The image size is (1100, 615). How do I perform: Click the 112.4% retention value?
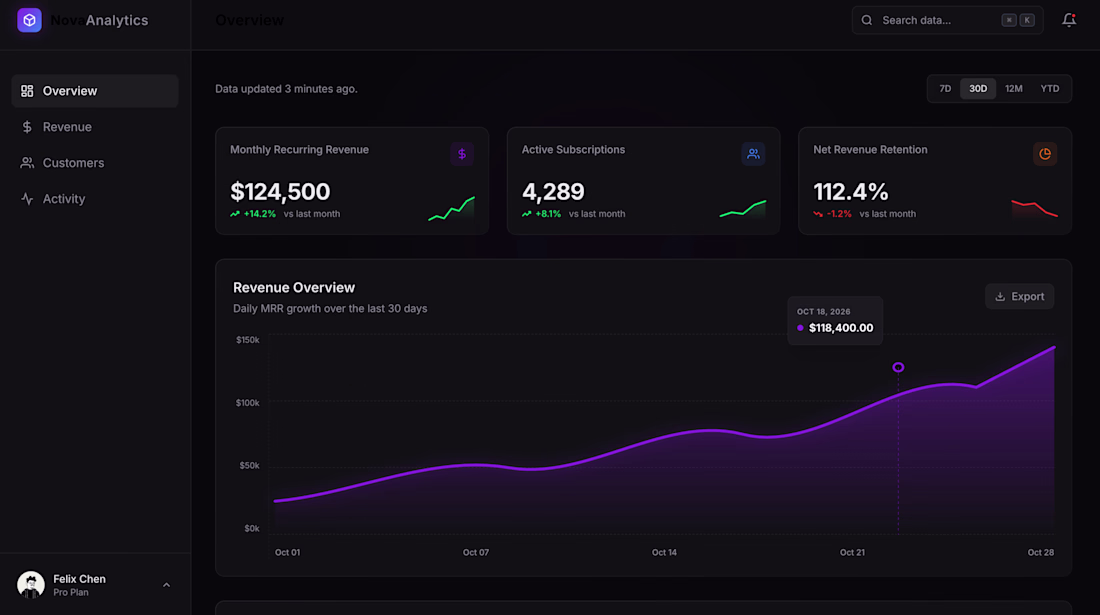click(850, 191)
